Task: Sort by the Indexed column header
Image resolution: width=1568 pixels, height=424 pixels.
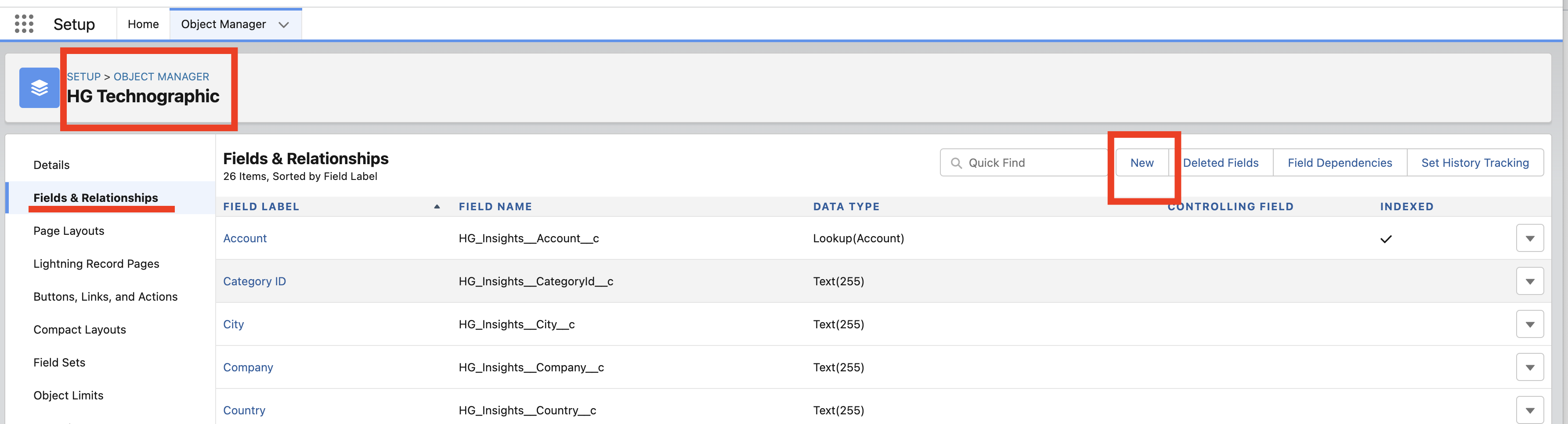Action: coord(1407,207)
